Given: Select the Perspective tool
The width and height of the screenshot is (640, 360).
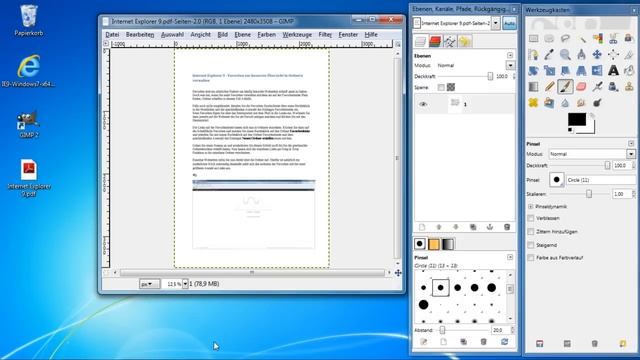Looking at the screenshot, I should click(x=581, y=71).
